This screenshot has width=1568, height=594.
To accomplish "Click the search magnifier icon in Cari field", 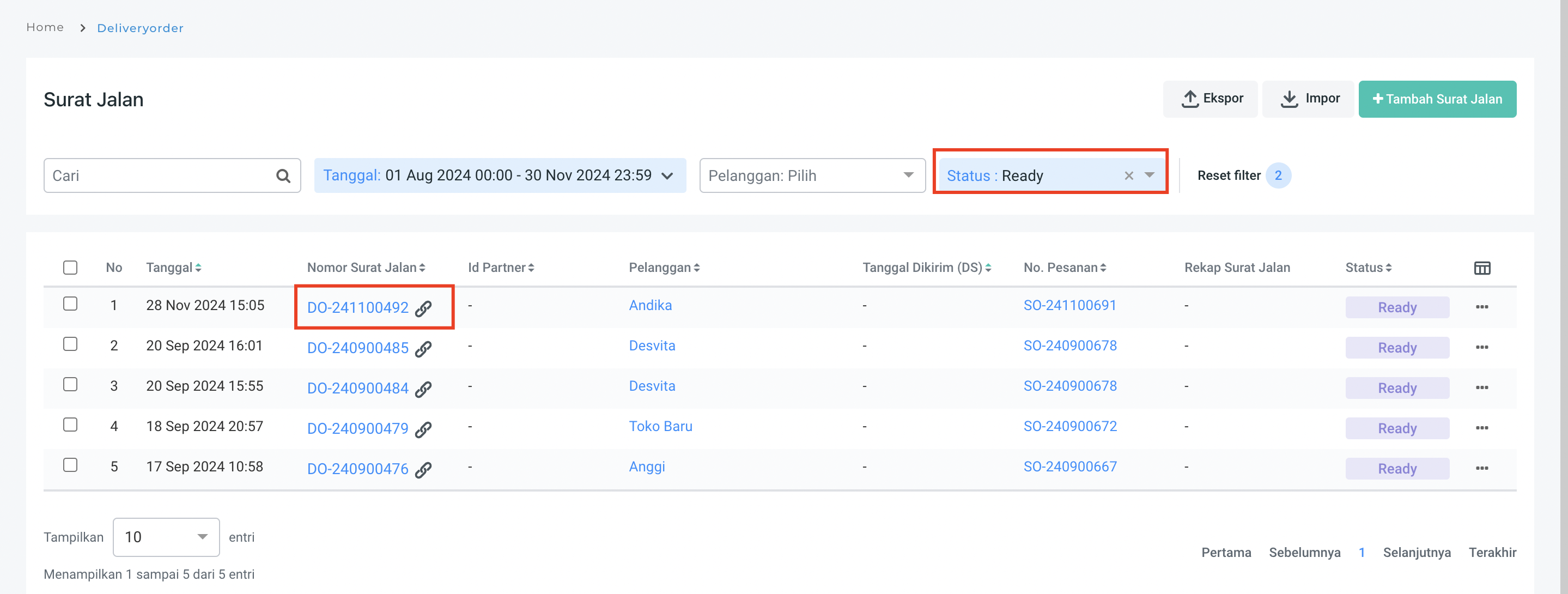I will click(x=283, y=176).
